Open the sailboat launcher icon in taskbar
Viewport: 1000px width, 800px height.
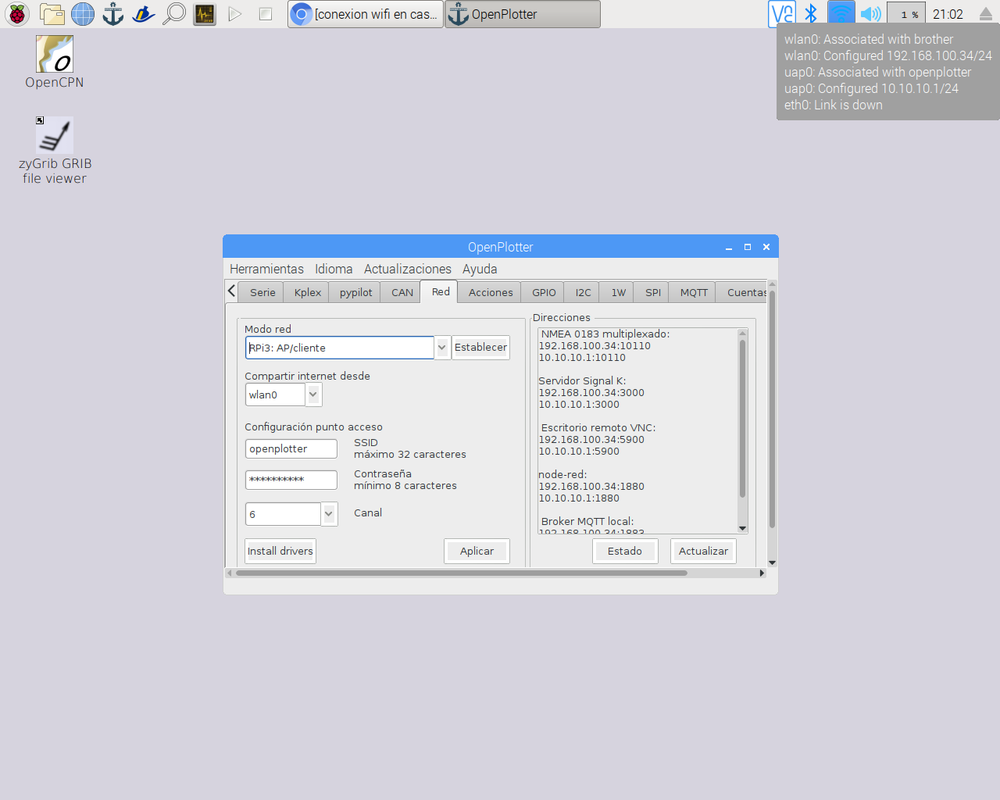click(143, 14)
